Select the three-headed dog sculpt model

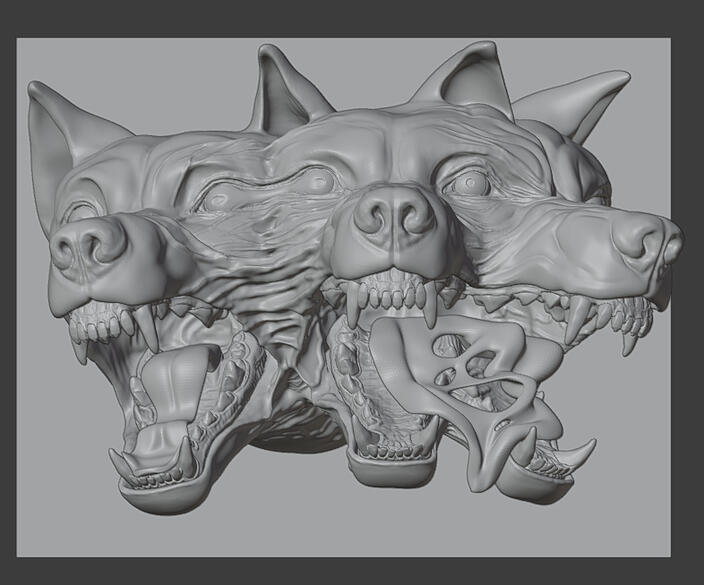click(355, 278)
